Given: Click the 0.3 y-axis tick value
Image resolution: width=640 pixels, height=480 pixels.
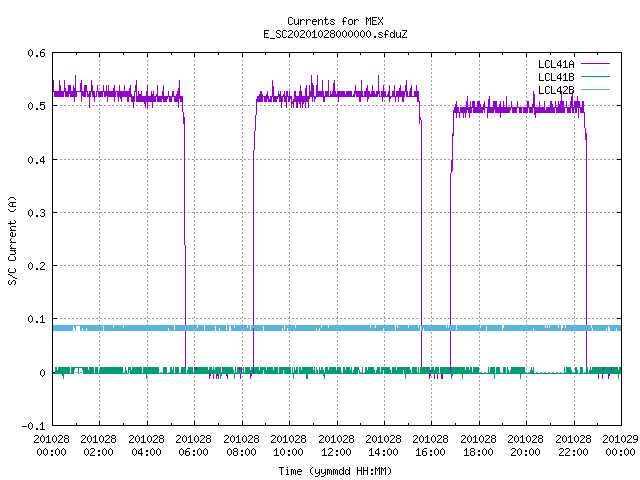Looking at the screenshot, I should pyautogui.click(x=36, y=213).
